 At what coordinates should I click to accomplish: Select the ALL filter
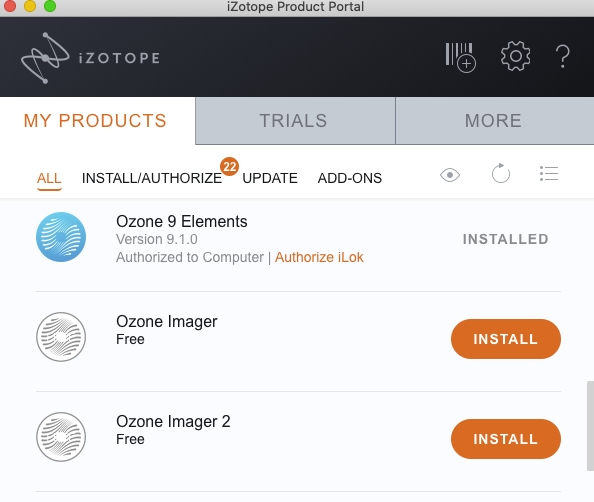(49, 178)
